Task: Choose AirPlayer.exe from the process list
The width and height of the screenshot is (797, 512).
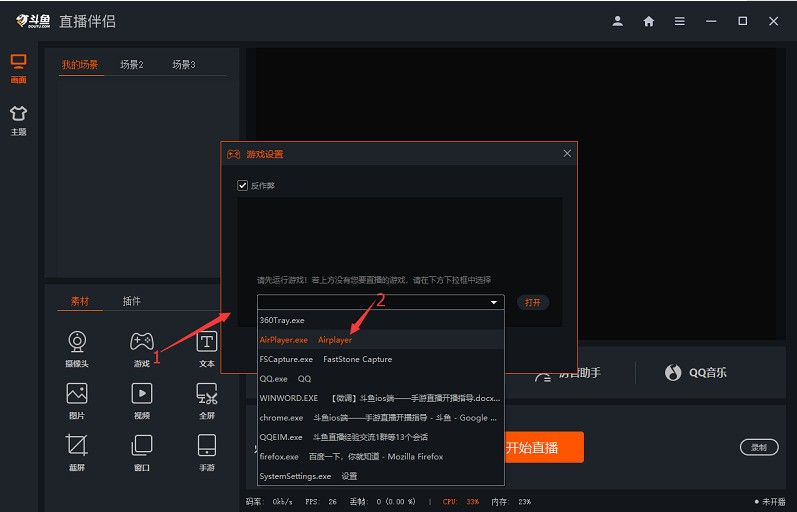Action: pos(284,340)
